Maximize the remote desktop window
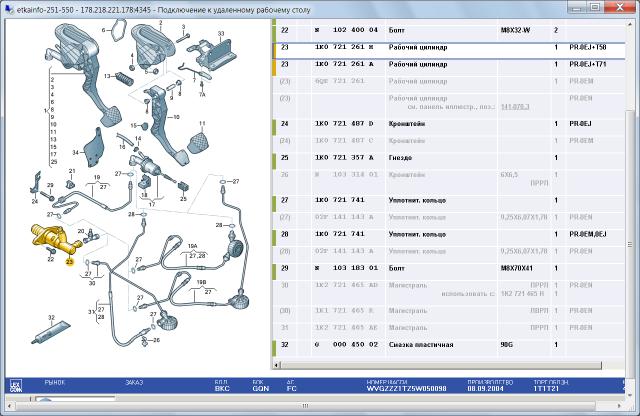Screen dimensions: 640x416 (x=595, y=7)
